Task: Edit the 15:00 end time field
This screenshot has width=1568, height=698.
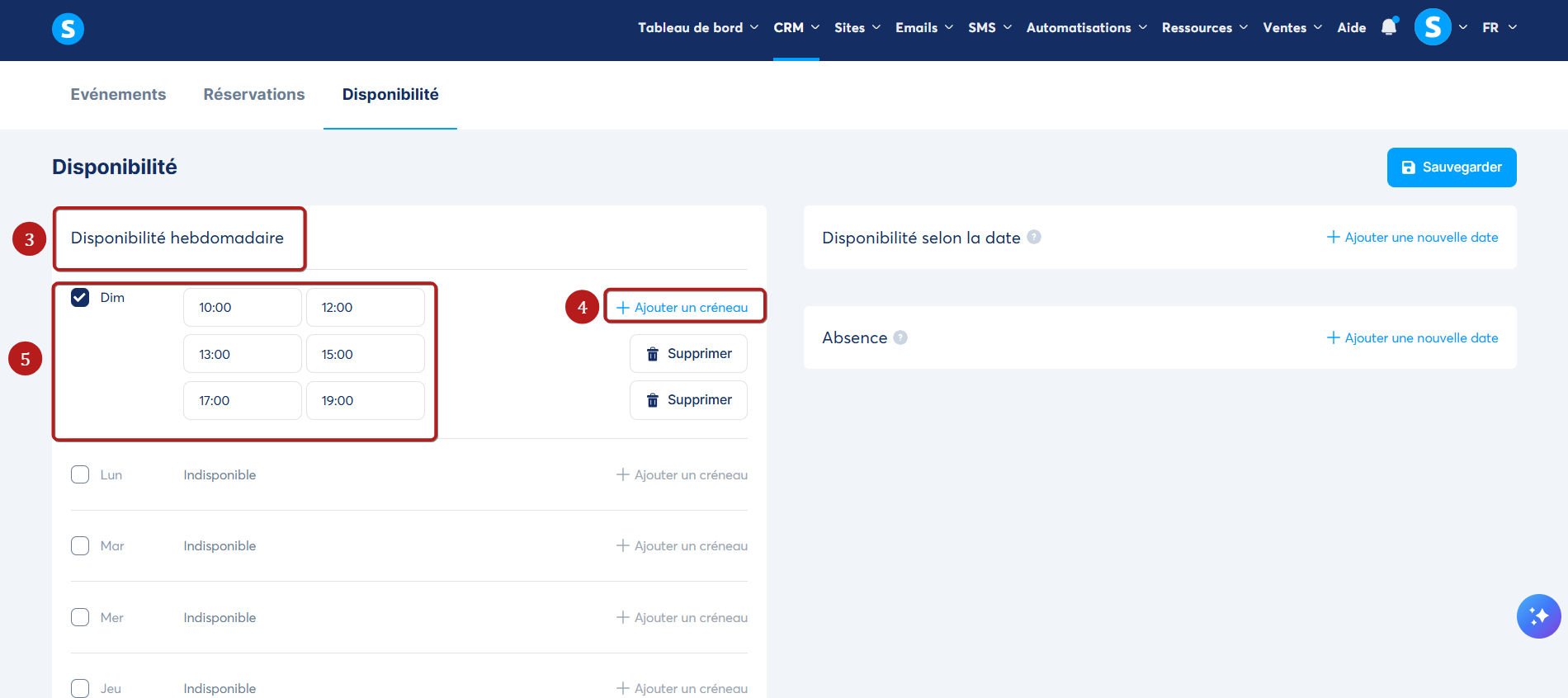Action: point(366,354)
